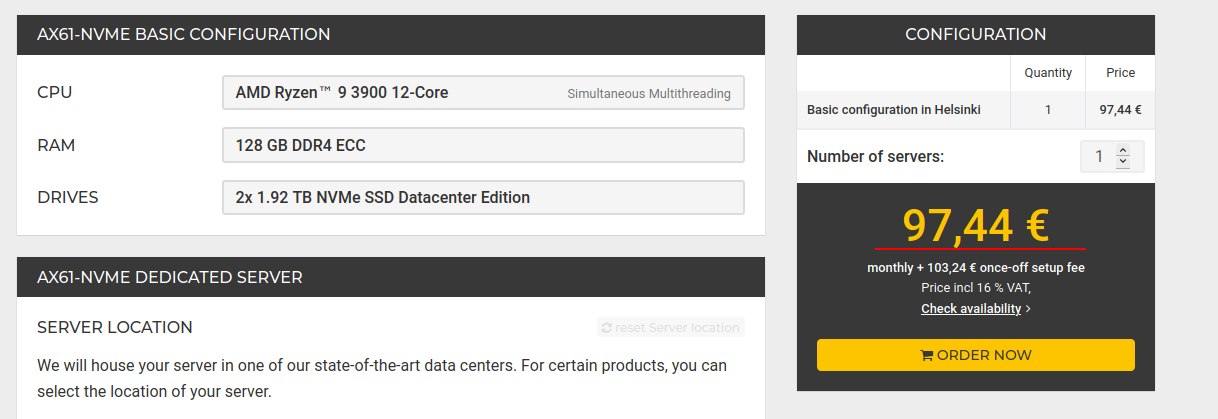1218x419 pixels.
Task: Click the refresh icon beside reset Server location
Action: pos(606,328)
